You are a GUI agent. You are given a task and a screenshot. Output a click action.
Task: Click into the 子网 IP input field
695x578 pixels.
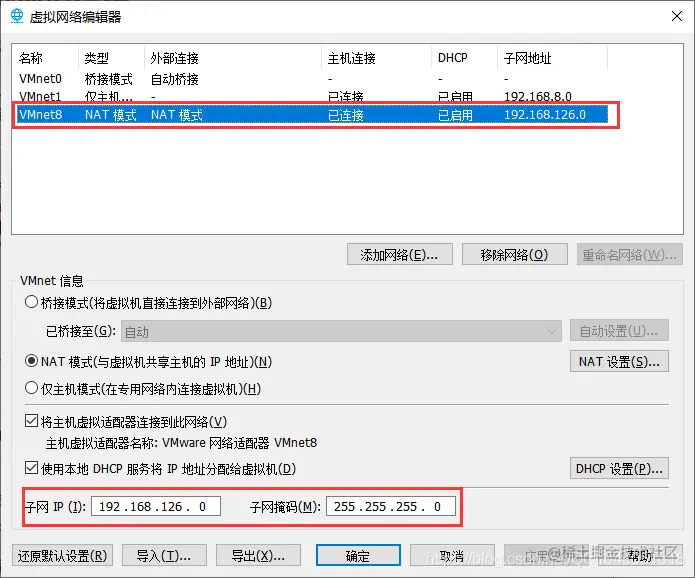(156, 506)
